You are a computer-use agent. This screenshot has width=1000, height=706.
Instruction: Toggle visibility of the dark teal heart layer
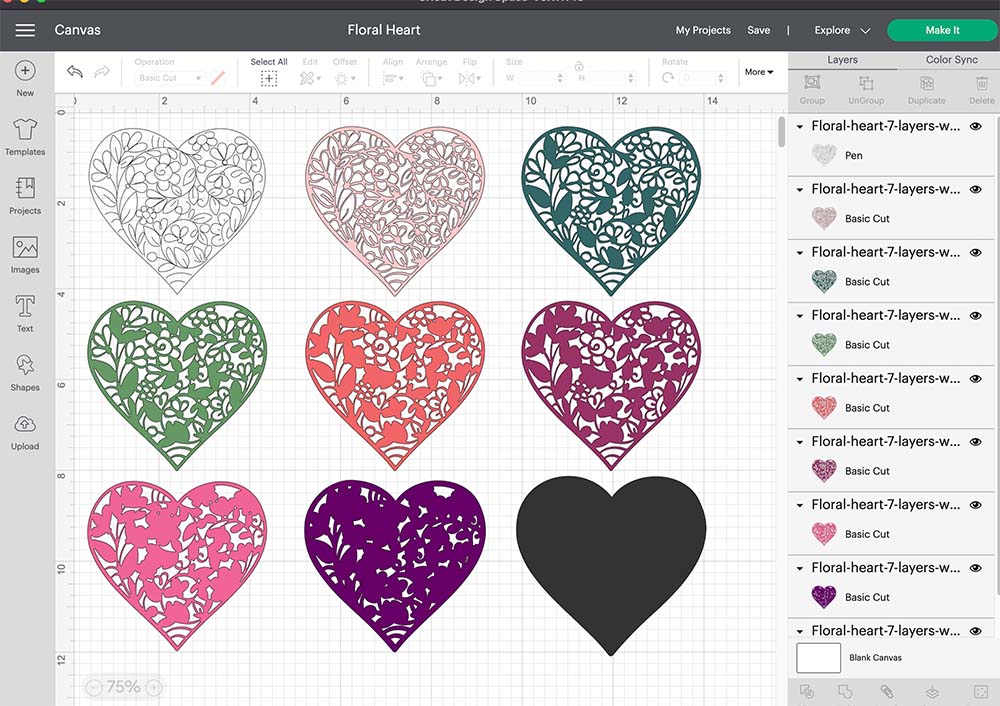click(x=976, y=252)
